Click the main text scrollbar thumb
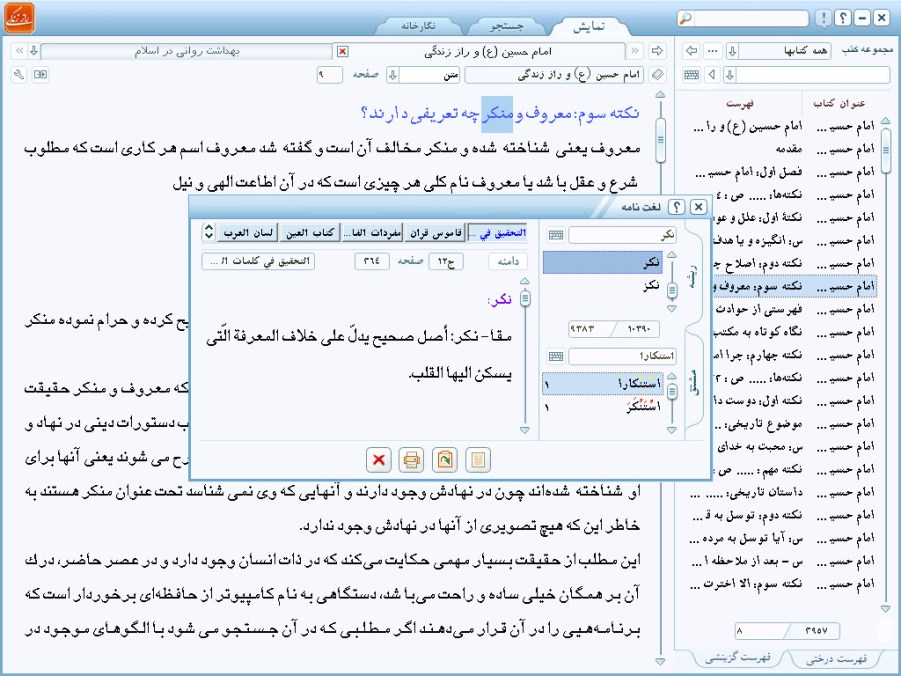901x676 pixels. [x=660, y=140]
